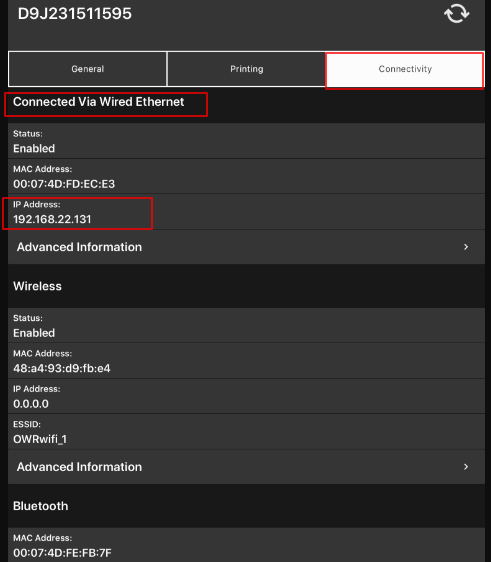Open the Printing tab
The width and height of the screenshot is (491, 562).
(x=247, y=69)
